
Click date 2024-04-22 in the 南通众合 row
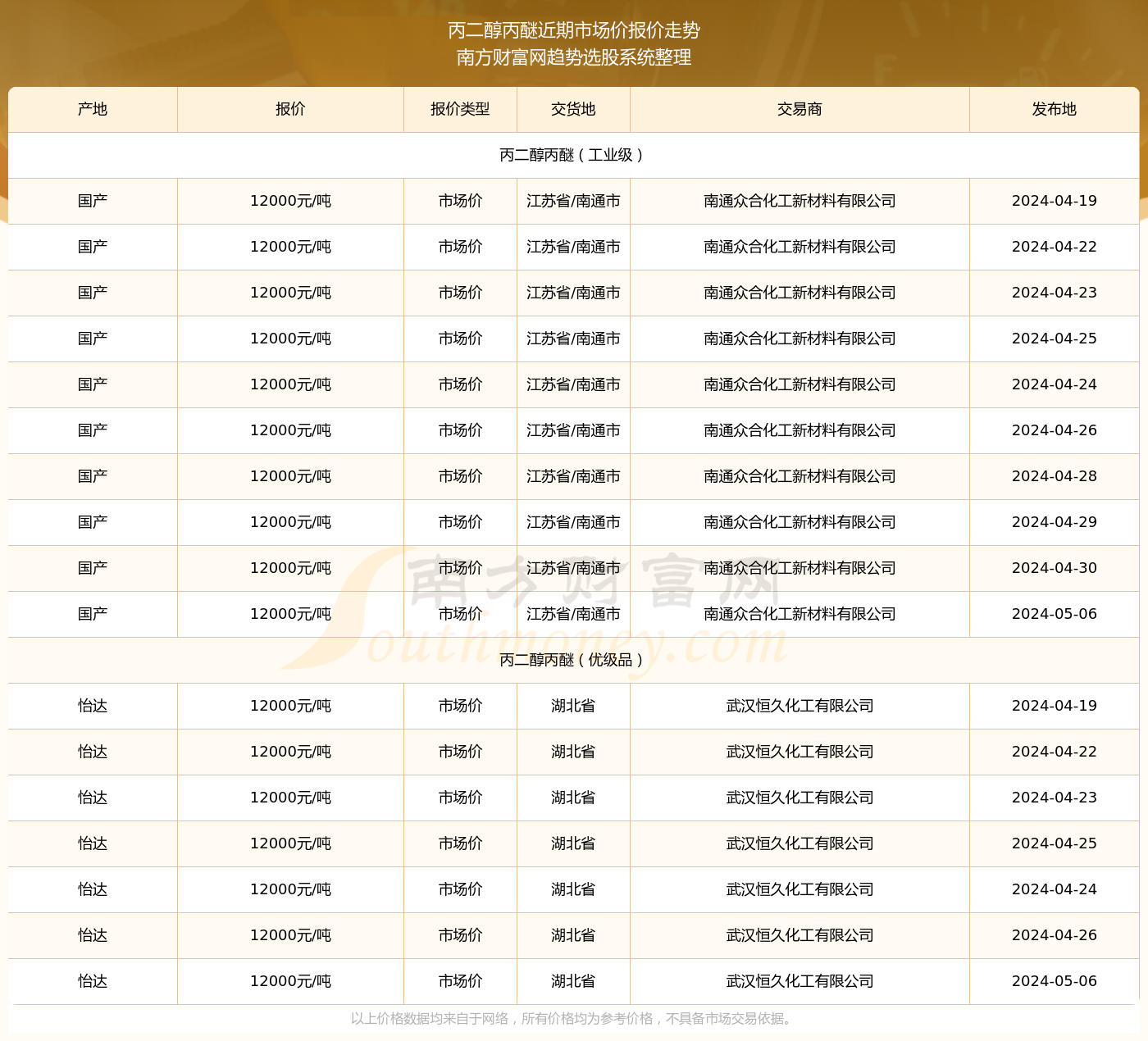(x=1054, y=247)
